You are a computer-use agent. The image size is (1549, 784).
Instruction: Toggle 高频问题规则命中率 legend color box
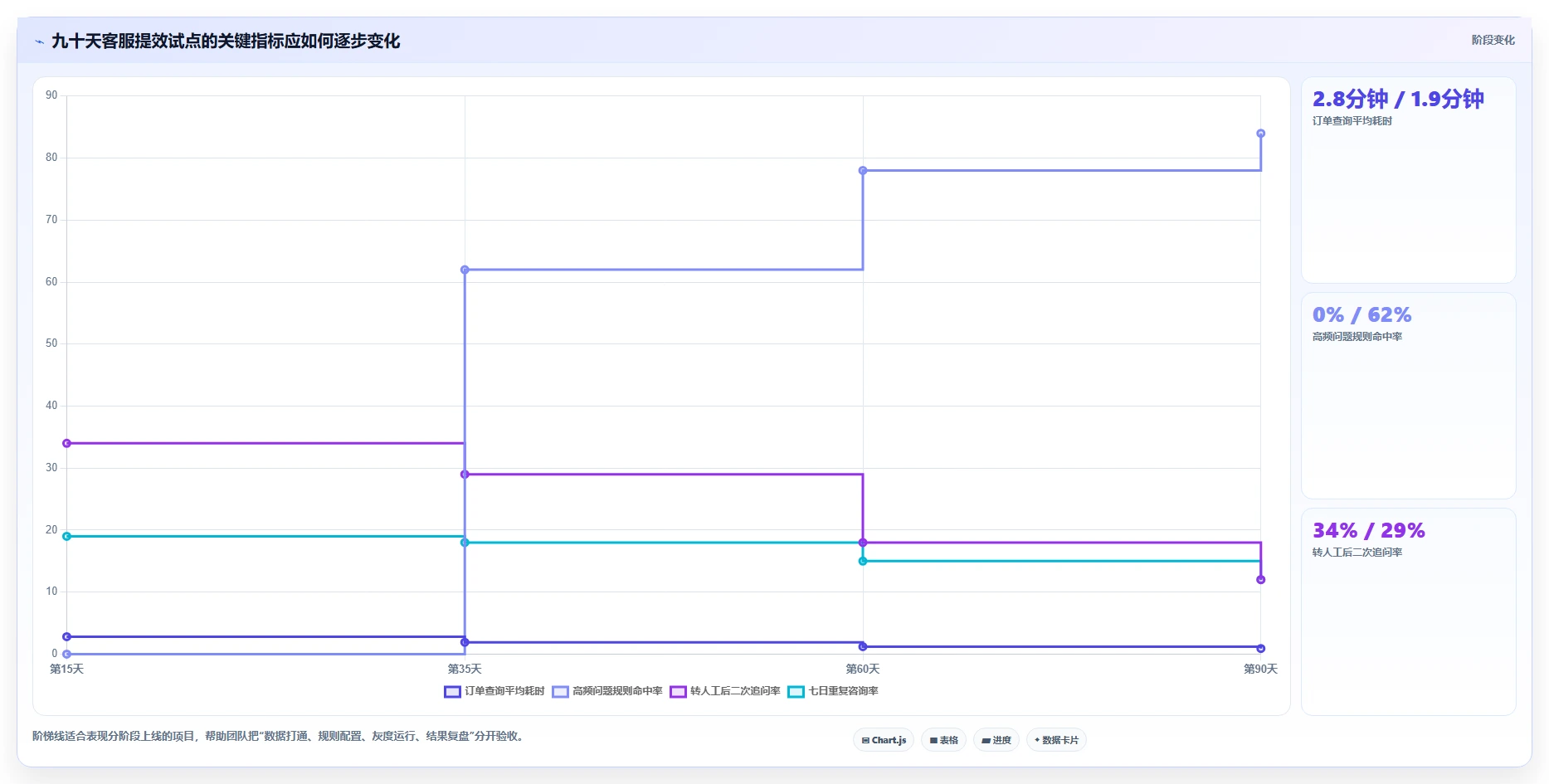coord(560,692)
